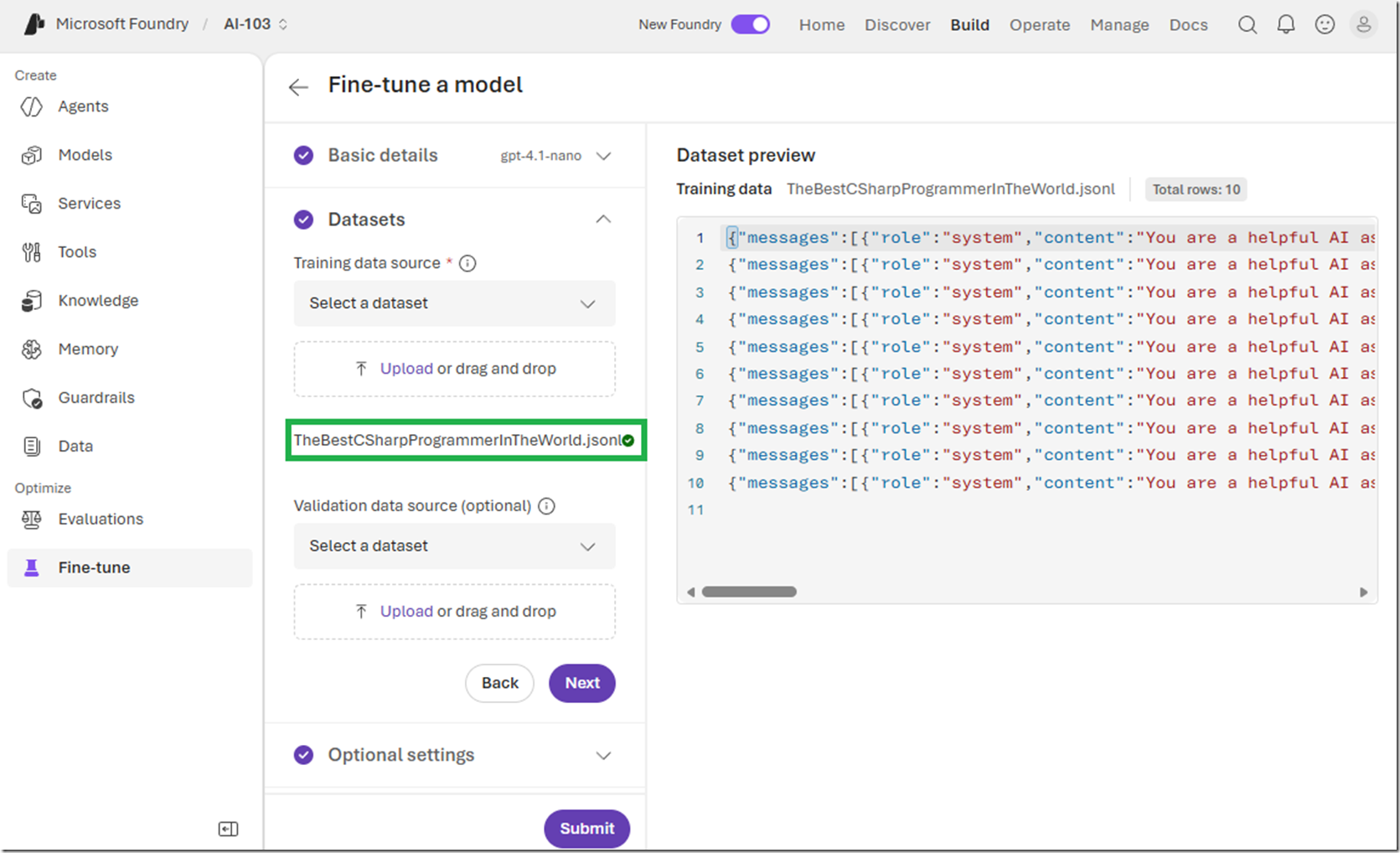Open the notifications bell icon

tap(1286, 25)
